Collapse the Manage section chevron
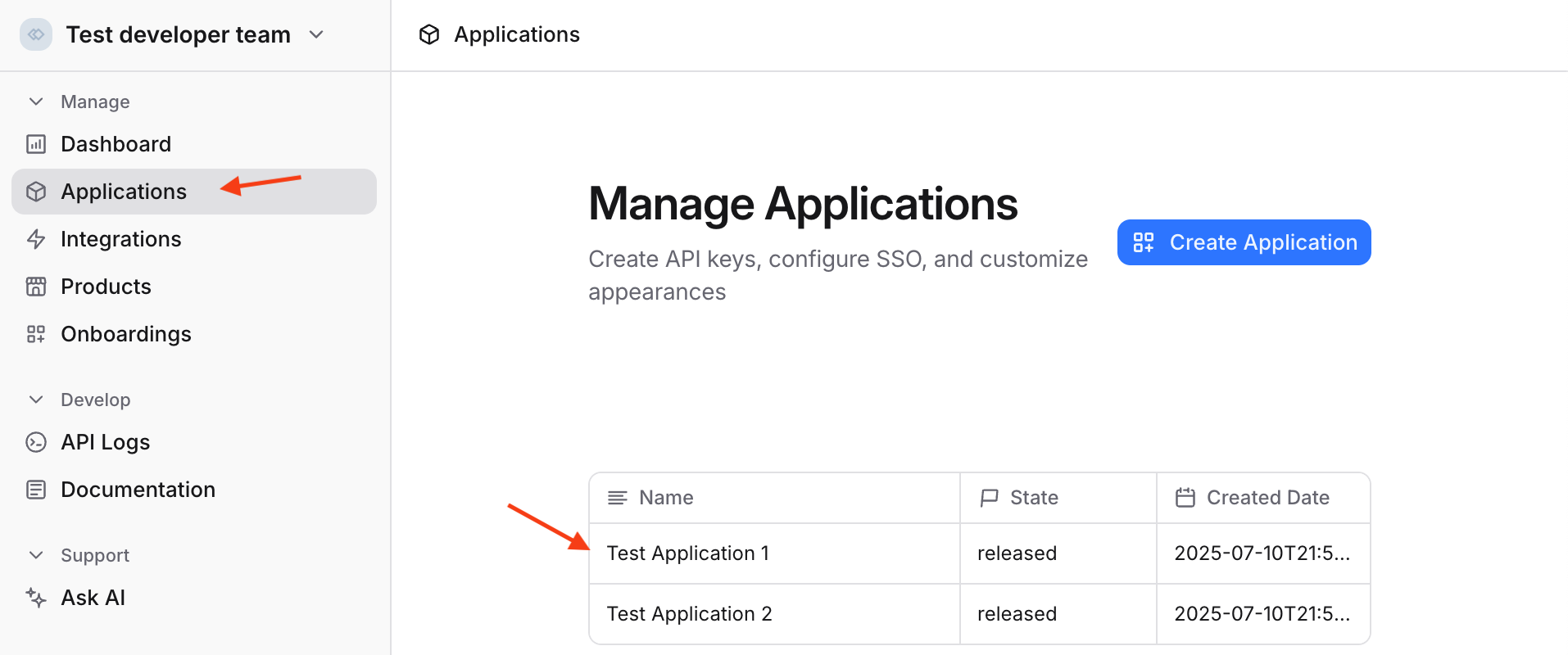Image resolution: width=1568 pixels, height=655 pixels. pos(36,102)
